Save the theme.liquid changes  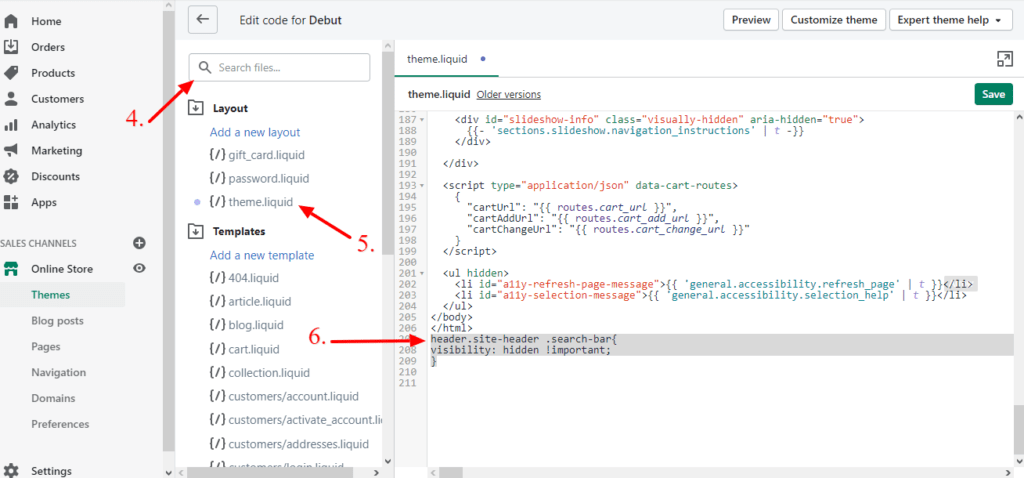point(993,94)
